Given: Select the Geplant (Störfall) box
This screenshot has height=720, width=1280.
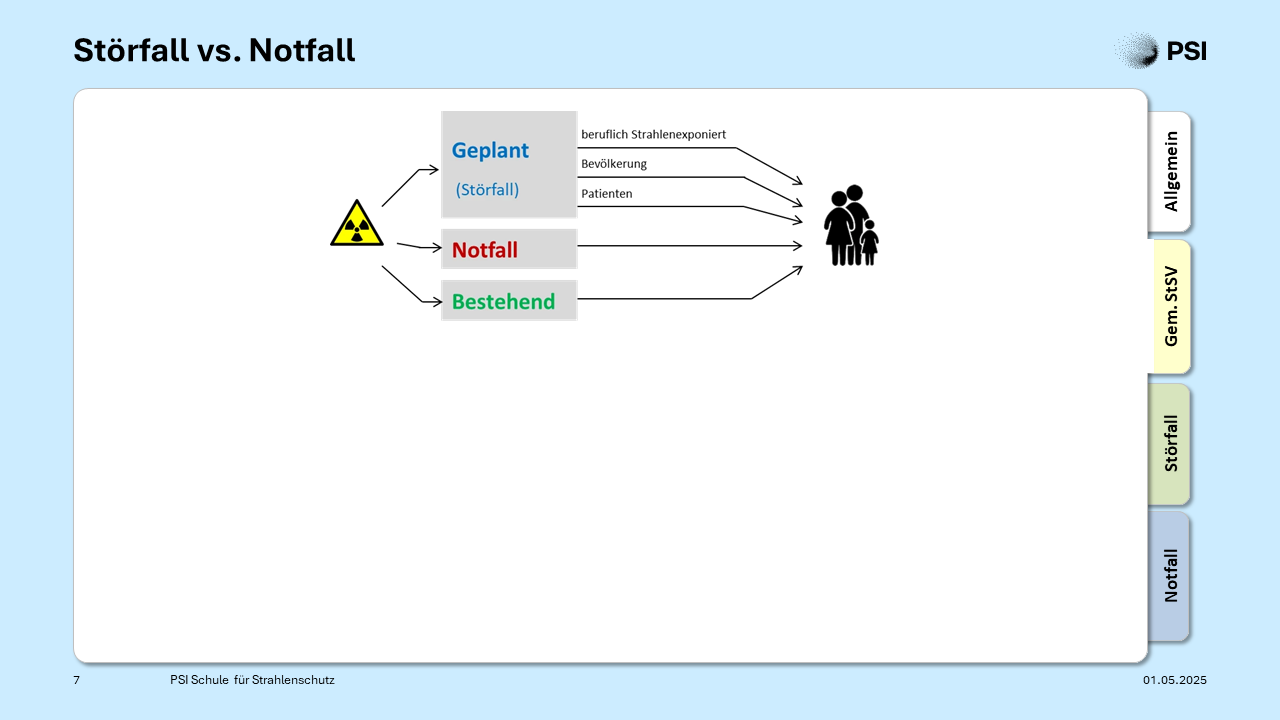Looking at the screenshot, I should pos(509,164).
